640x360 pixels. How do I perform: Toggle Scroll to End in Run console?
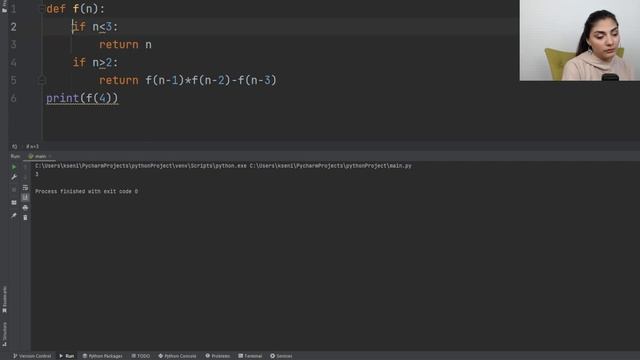point(25,197)
